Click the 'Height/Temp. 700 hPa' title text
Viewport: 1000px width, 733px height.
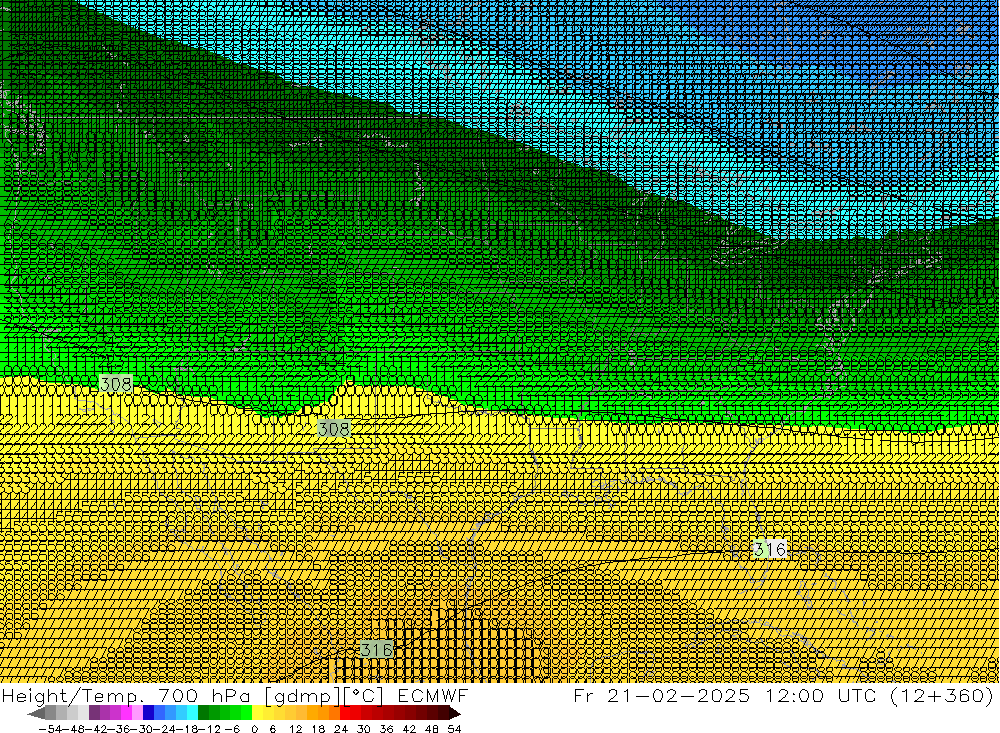pyautogui.click(x=128, y=695)
